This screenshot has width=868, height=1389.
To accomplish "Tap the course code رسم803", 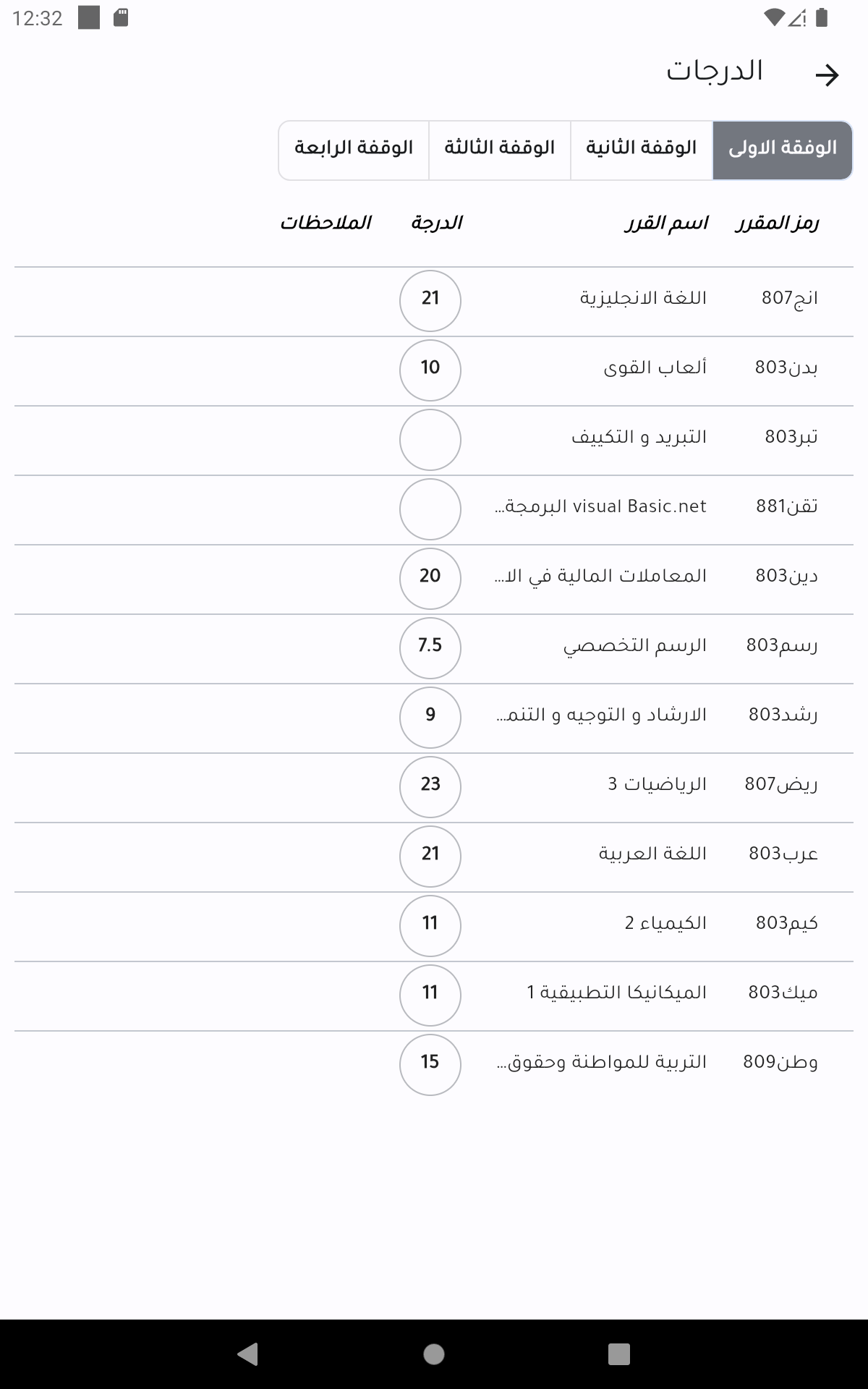I will pos(781,645).
